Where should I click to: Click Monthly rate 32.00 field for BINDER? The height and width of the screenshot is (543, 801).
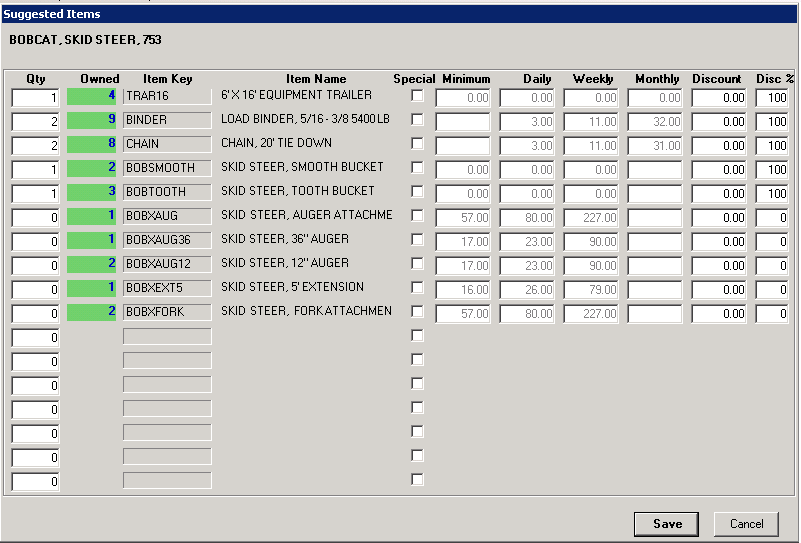tap(654, 122)
